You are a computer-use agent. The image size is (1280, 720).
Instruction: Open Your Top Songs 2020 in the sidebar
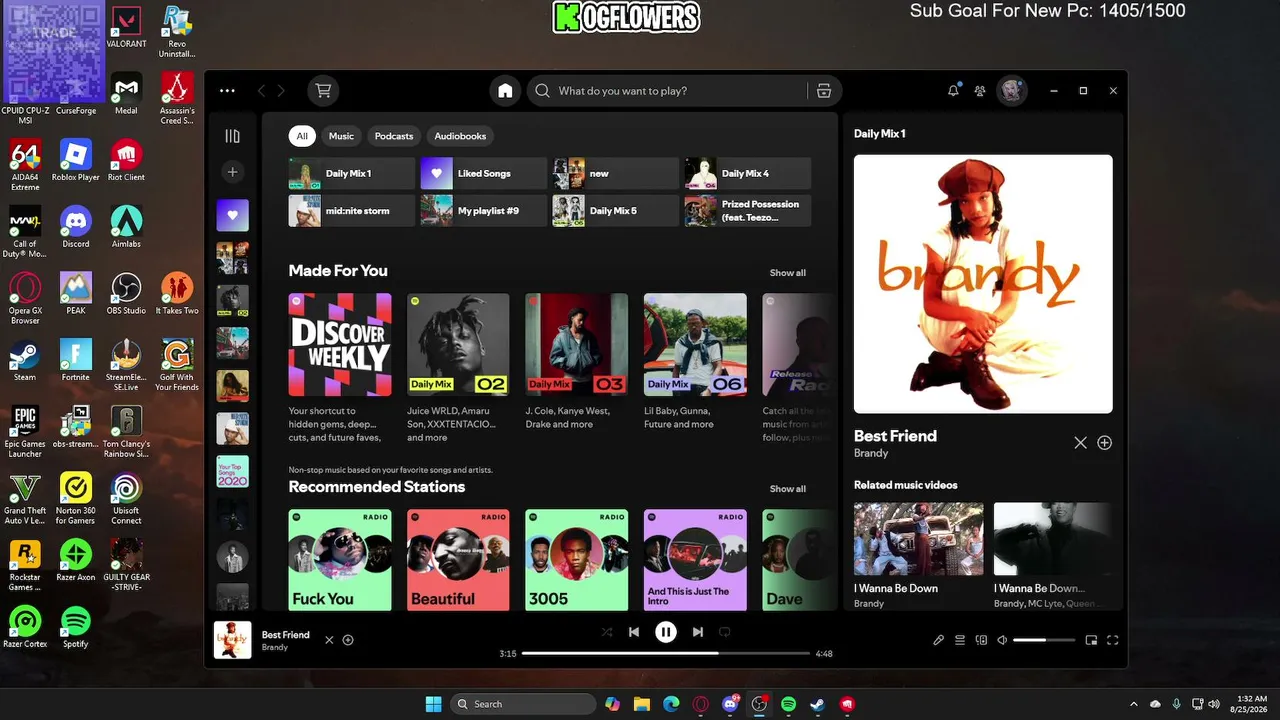point(233,472)
